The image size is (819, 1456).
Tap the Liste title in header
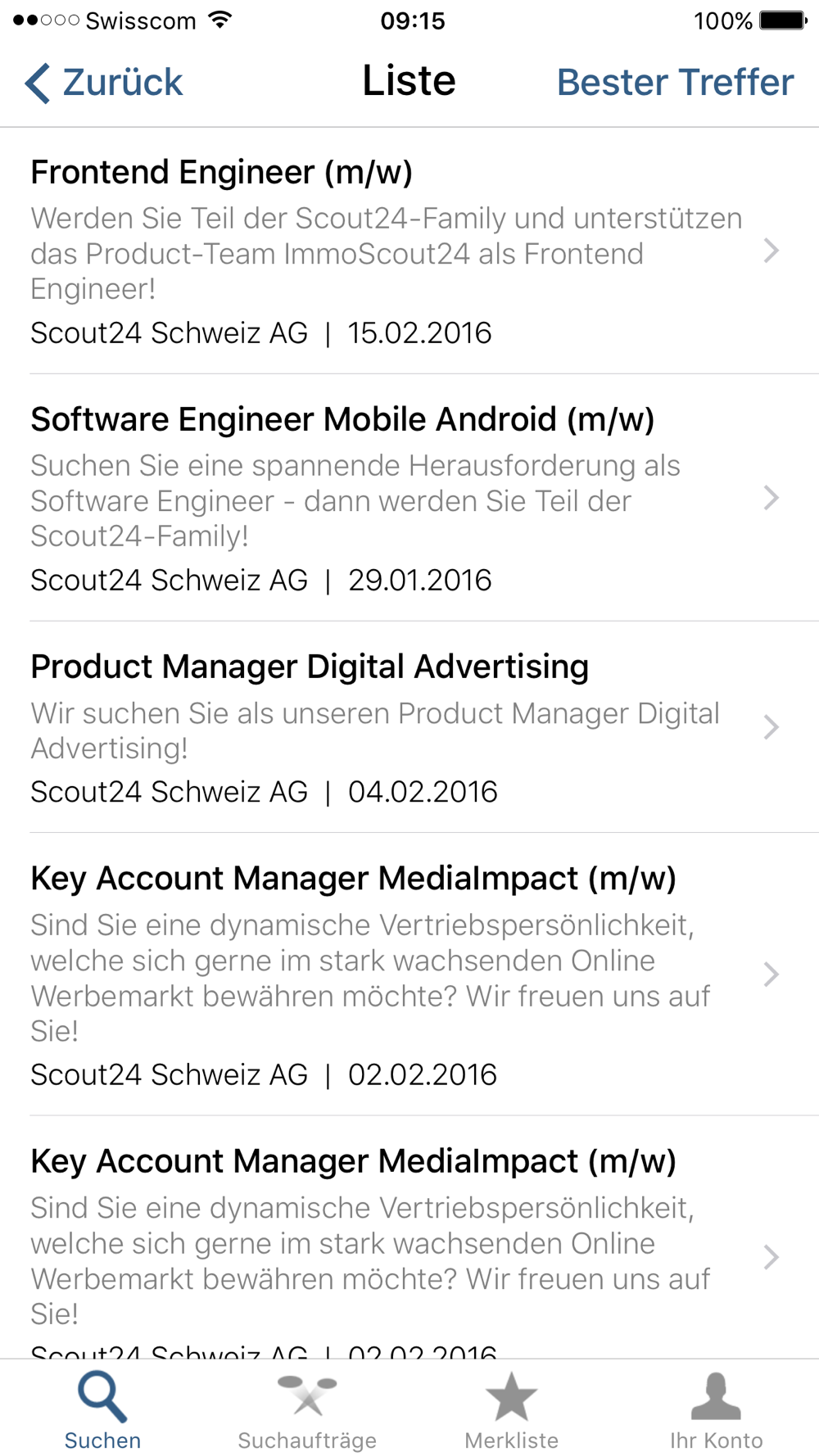pos(409,81)
